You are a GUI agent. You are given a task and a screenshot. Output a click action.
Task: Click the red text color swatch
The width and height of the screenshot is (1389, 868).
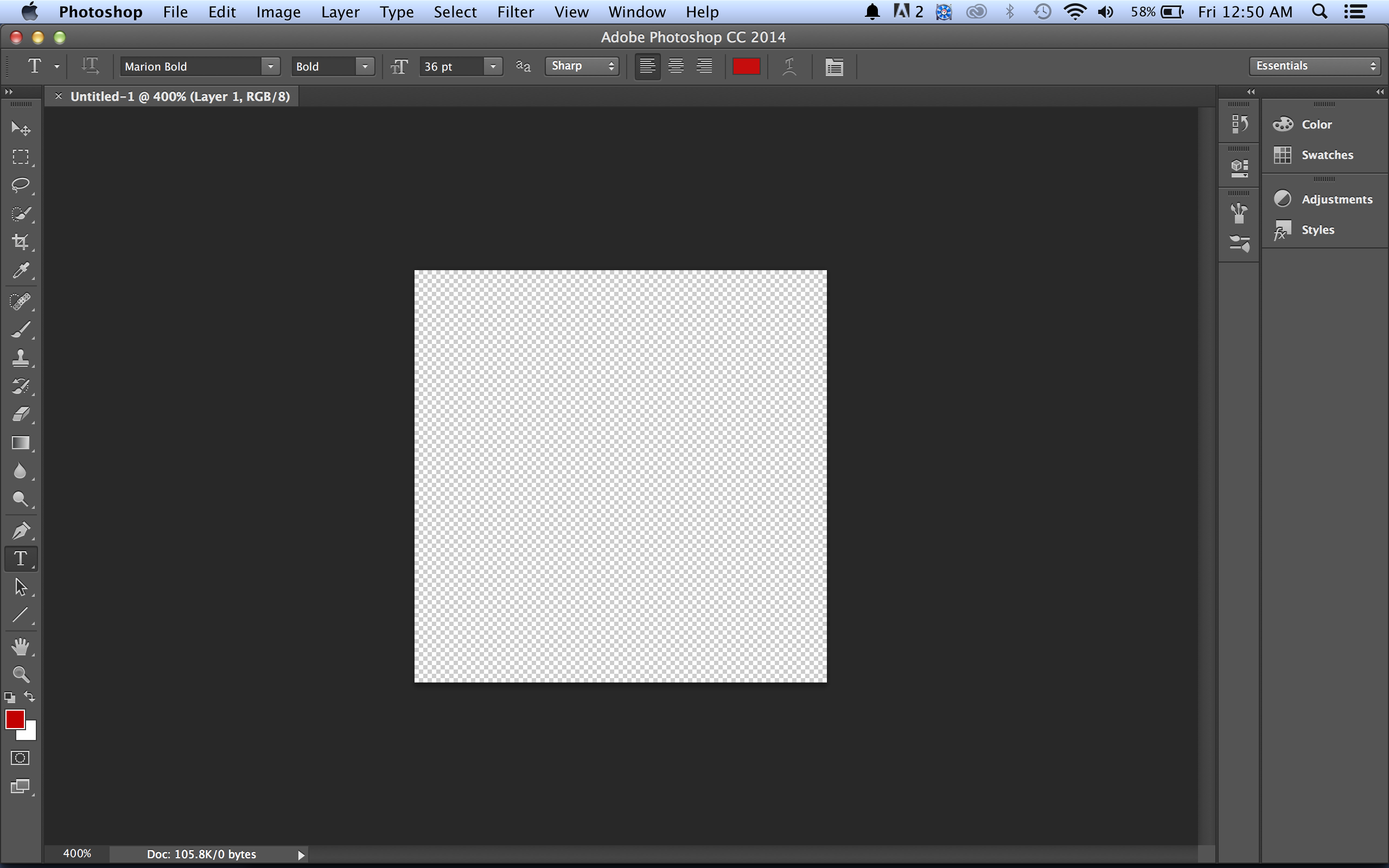pyautogui.click(x=746, y=67)
